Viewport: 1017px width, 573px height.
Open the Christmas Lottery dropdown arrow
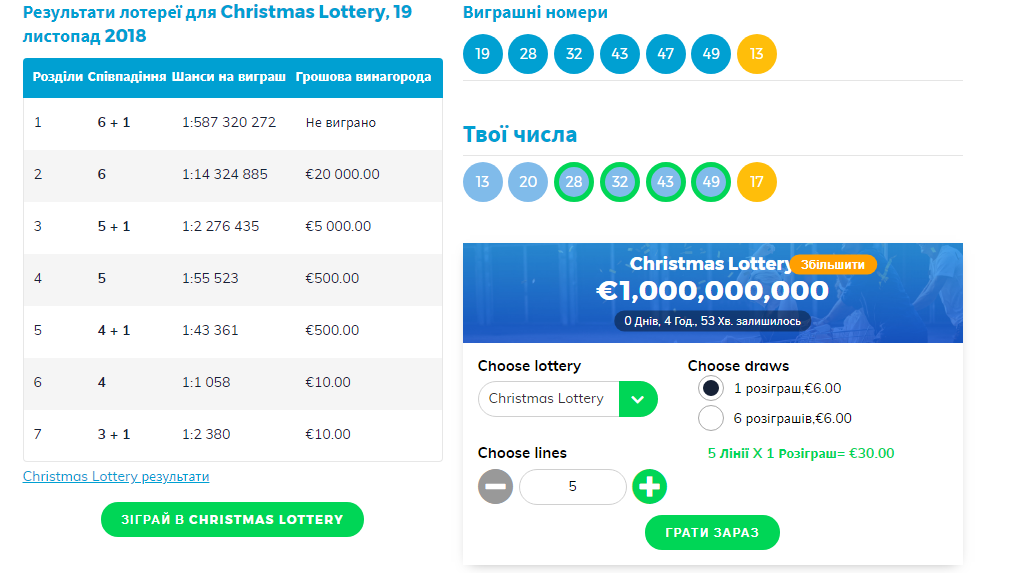pyautogui.click(x=638, y=399)
